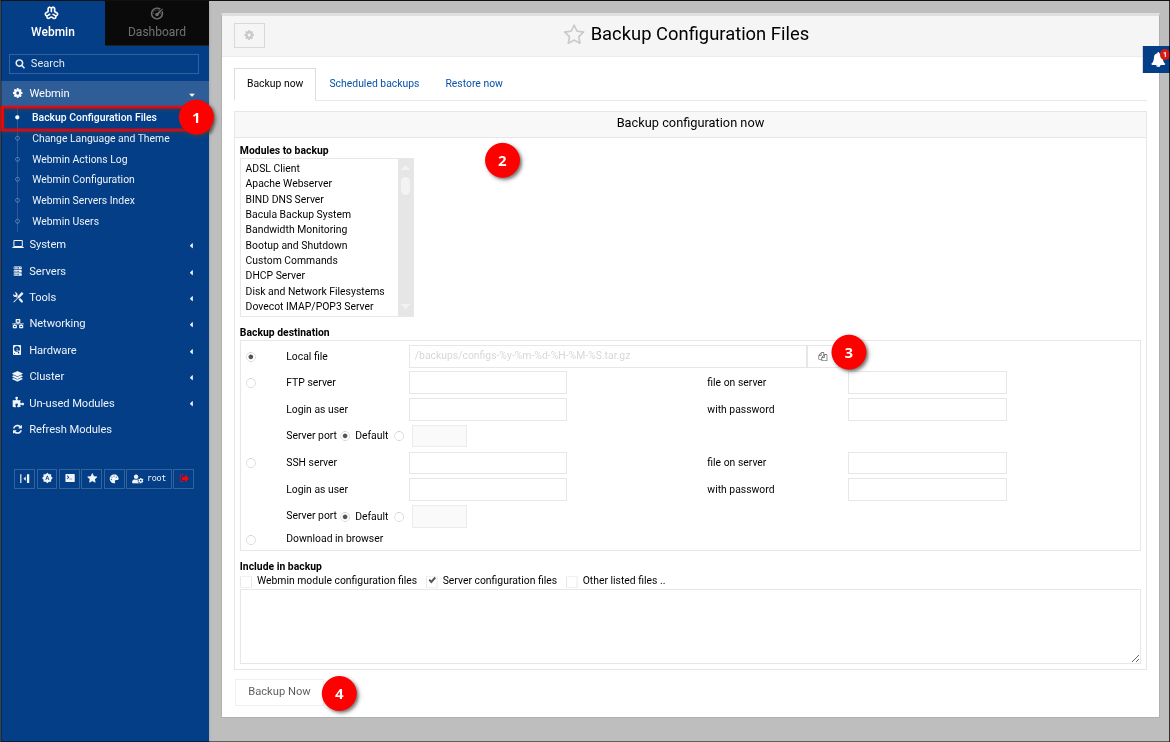The width and height of the screenshot is (1170, 742).
Task: Click the modules list scrollbar
Action: pos(405,187)
